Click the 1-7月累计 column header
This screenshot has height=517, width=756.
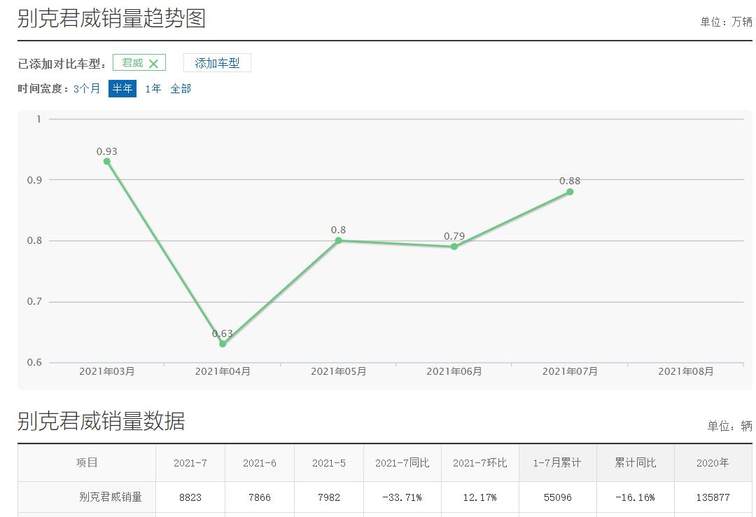(x=557, y=463)
